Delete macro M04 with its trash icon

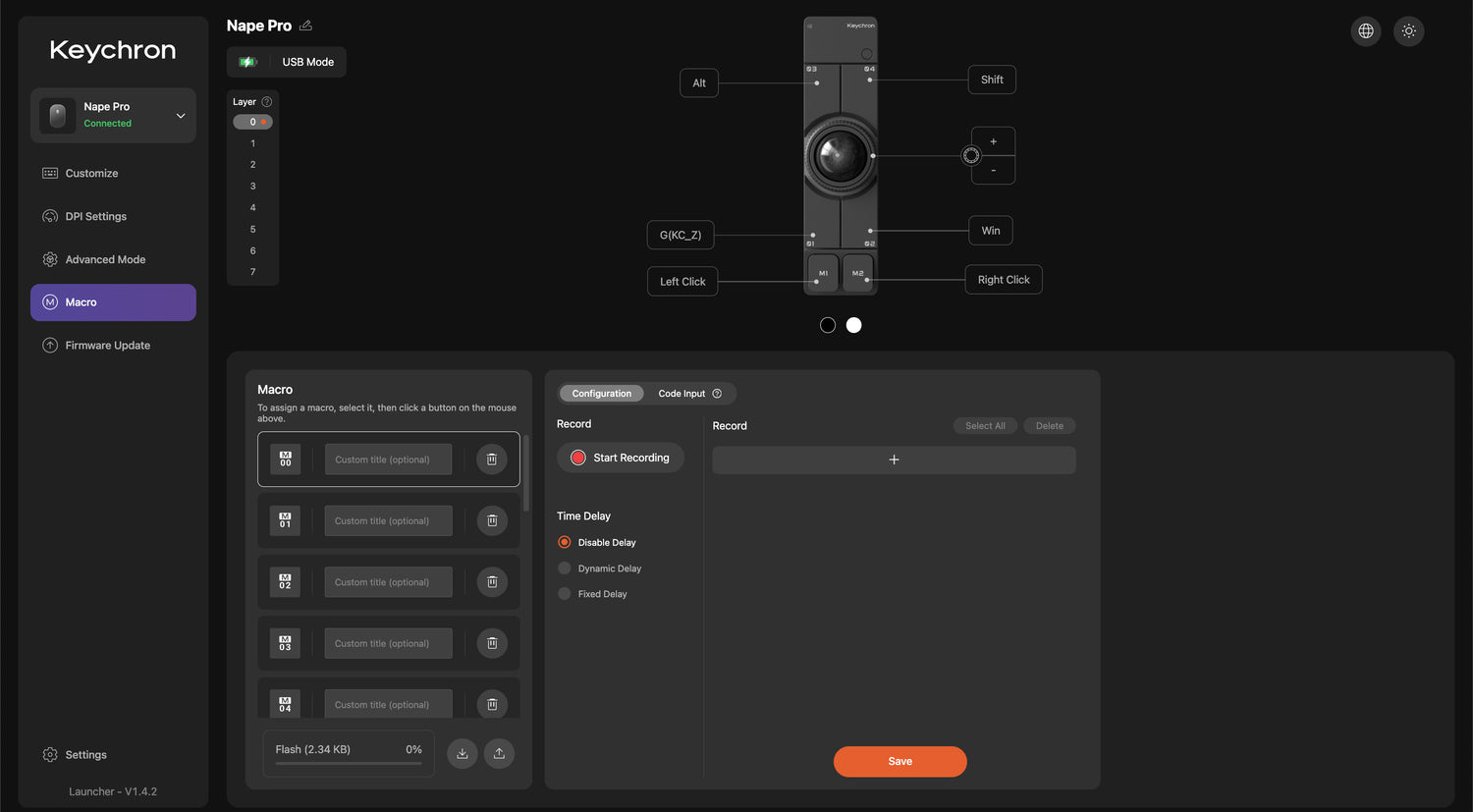pos(492,704)
